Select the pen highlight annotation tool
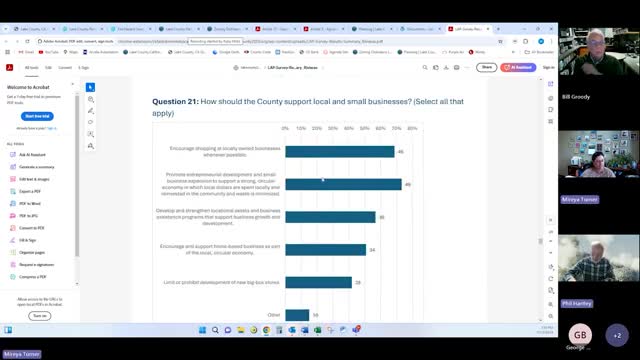The image size is (640, 360). (91, 111)
